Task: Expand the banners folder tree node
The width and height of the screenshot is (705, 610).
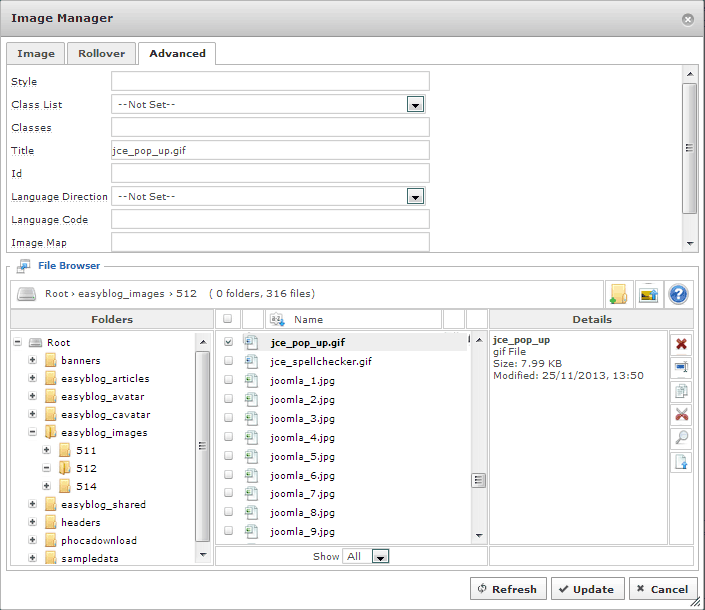Action: pyautogui.click(x=33, y=360)
